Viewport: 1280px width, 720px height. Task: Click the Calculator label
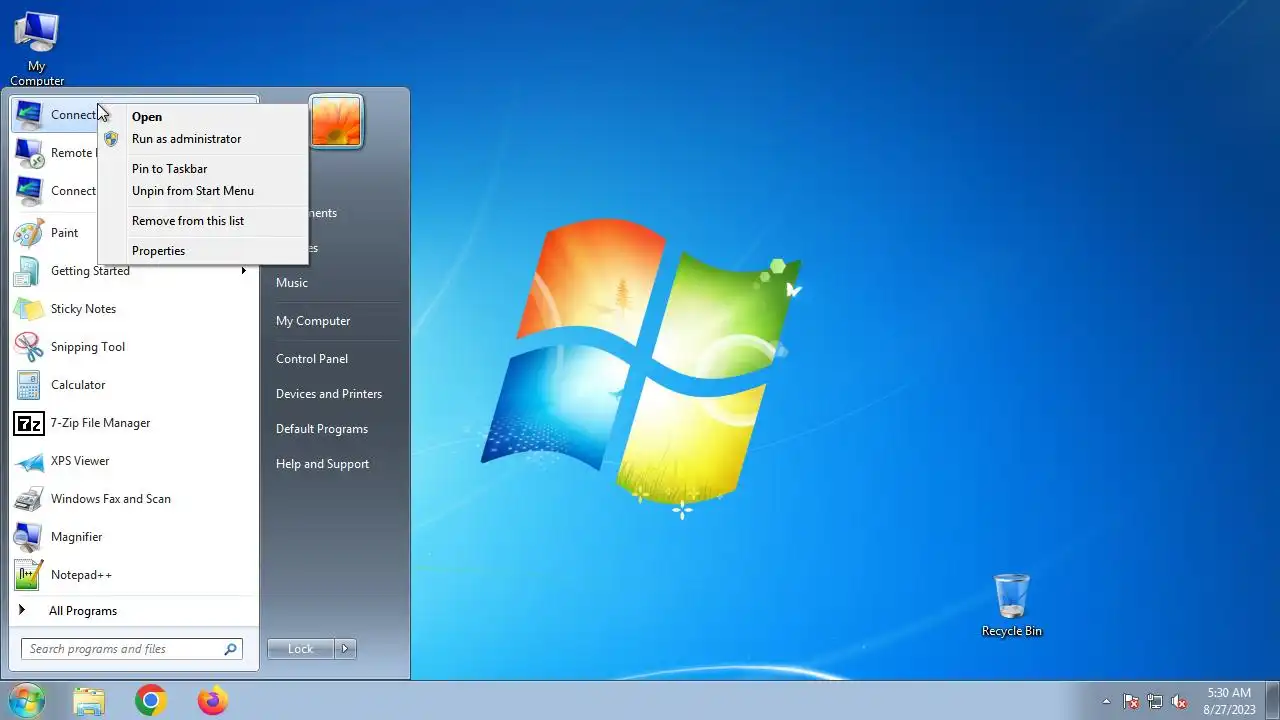[78, 385]
